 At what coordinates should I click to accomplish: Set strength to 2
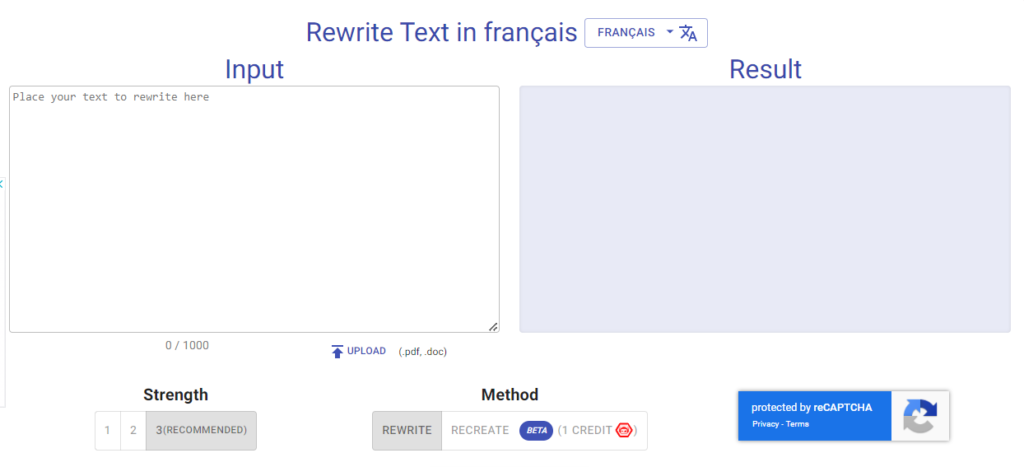click(133, 430)
